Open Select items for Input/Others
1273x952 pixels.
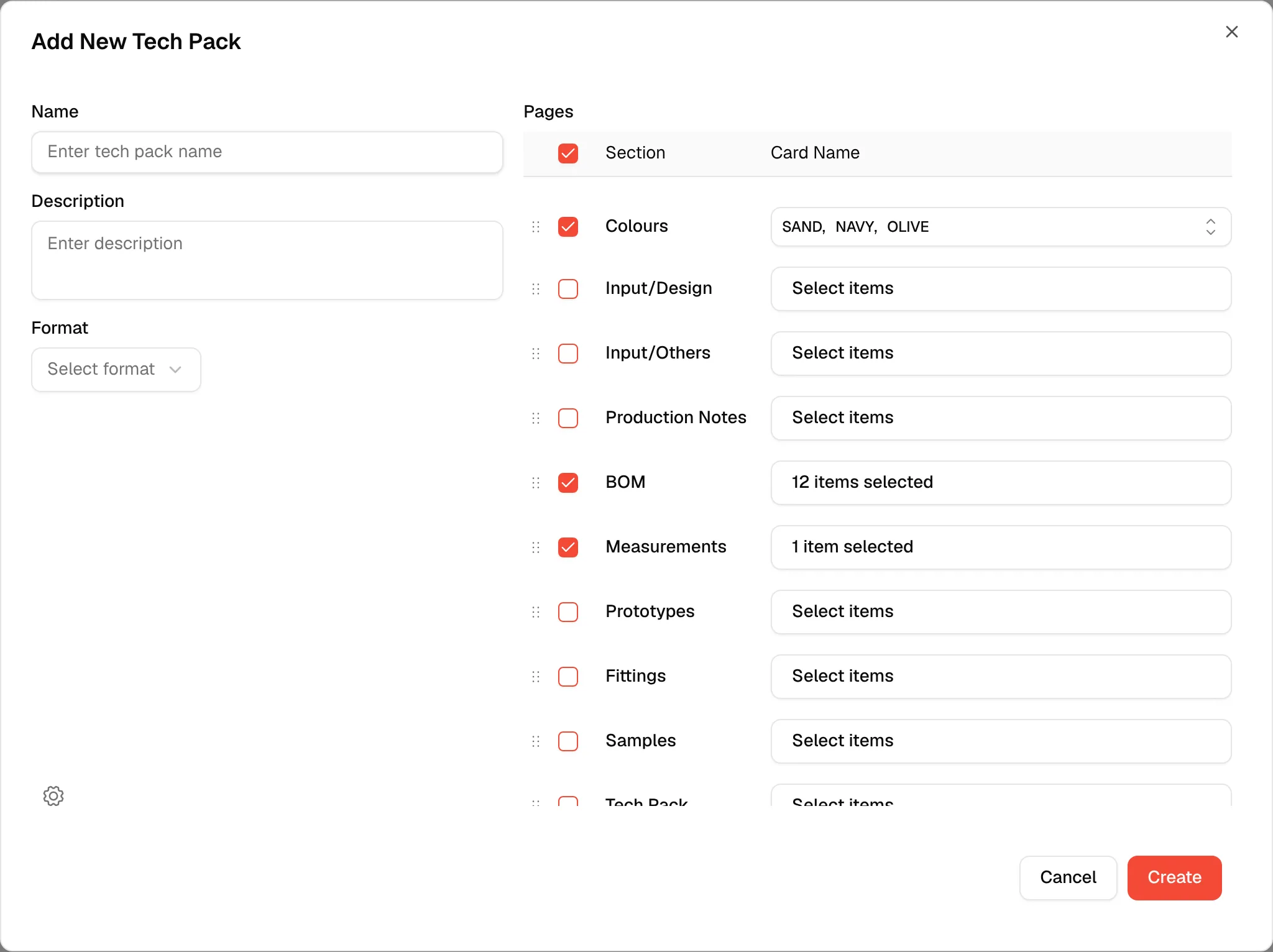pyautogui.click(x=1001, y=354)
